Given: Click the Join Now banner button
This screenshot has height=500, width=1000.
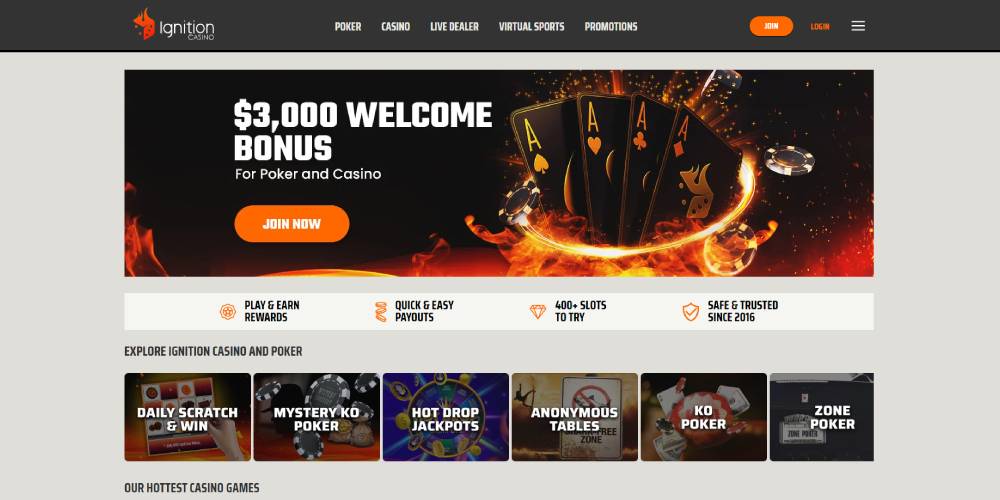Looking at the screenshot, I should point(291,224).
